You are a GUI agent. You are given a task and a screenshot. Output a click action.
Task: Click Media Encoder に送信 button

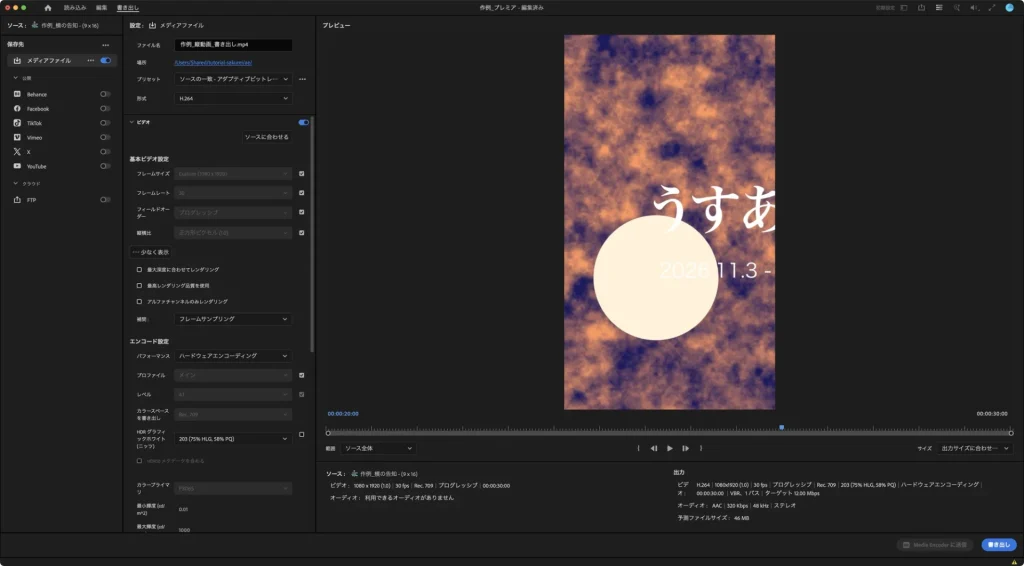coord(935,544)
